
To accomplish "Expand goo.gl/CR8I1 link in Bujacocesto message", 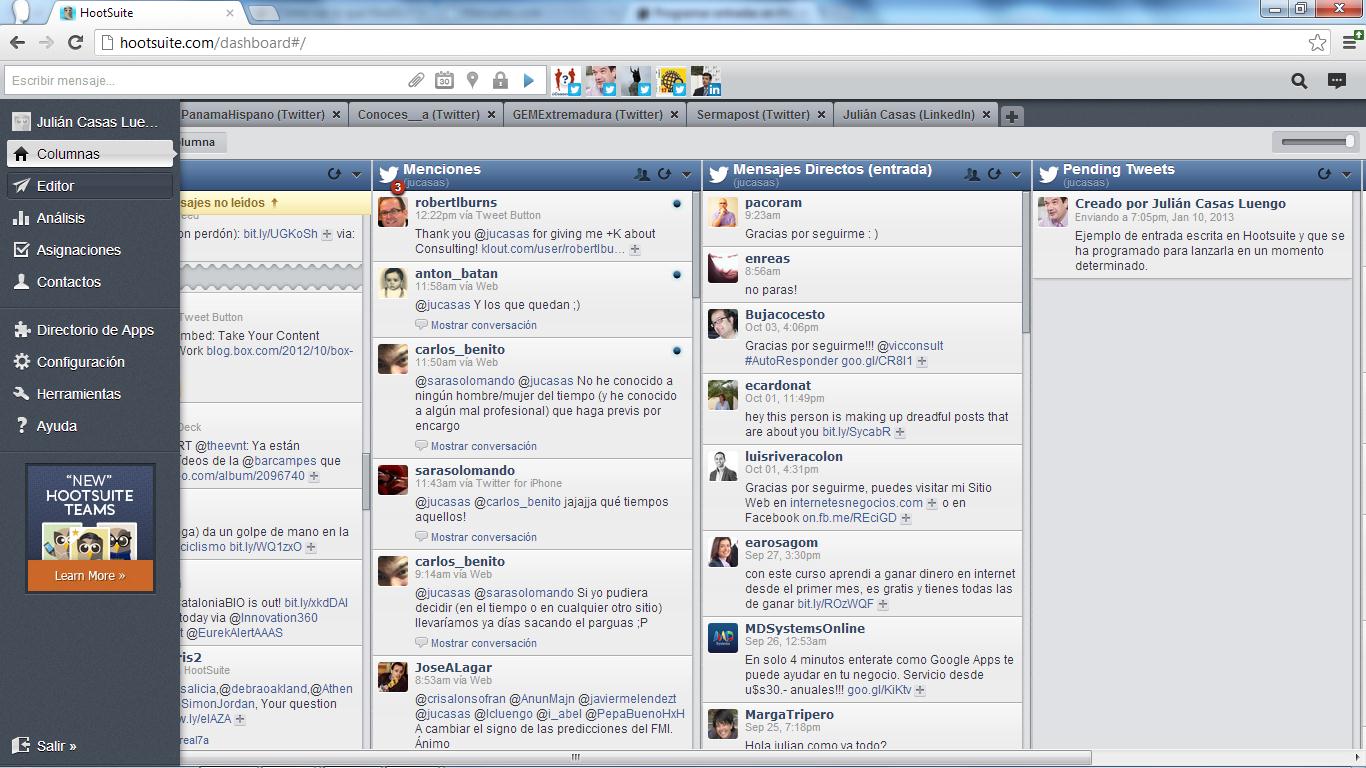I will 921,362.
